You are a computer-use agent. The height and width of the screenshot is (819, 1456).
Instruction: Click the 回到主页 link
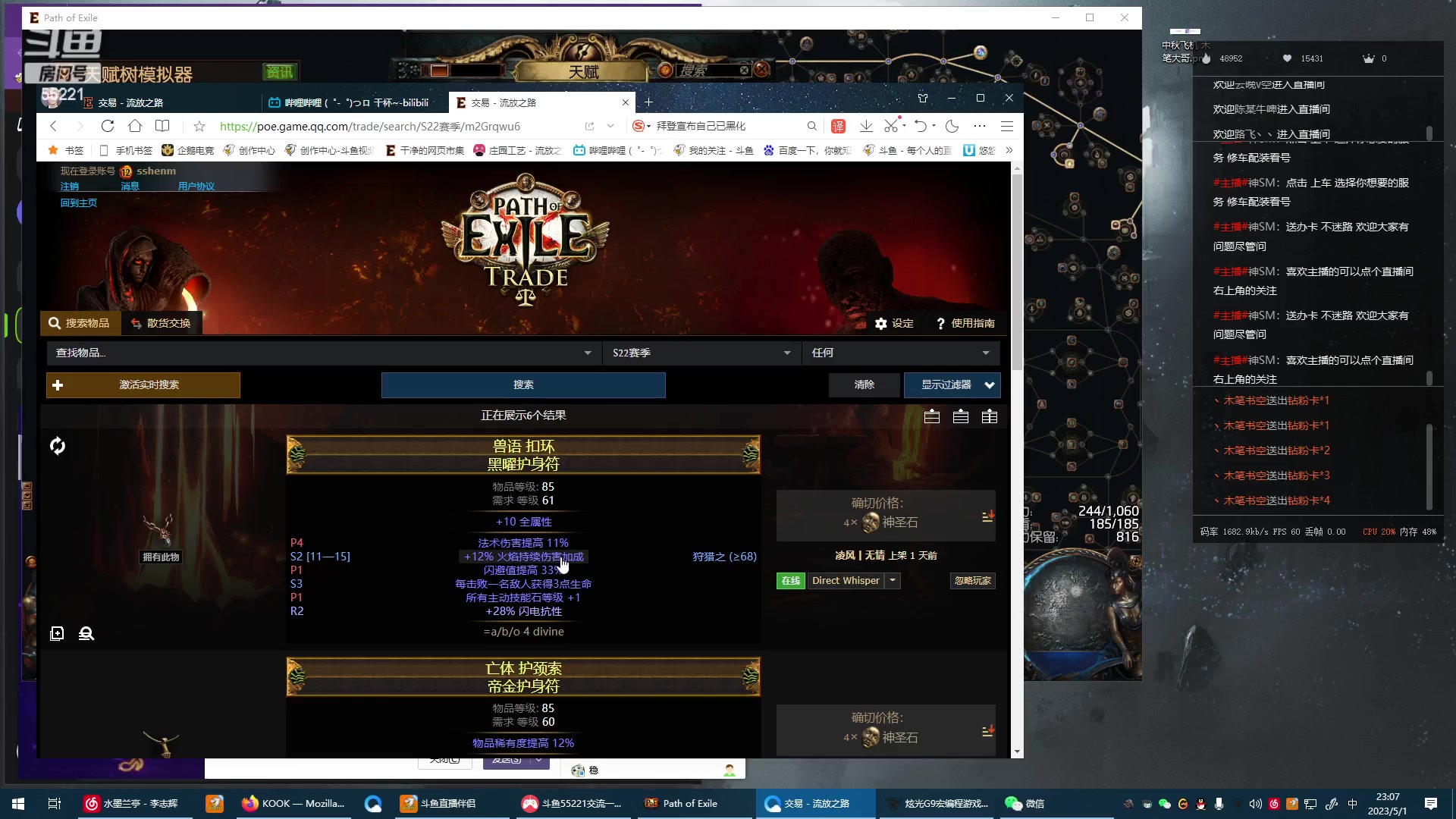[79, 202]
